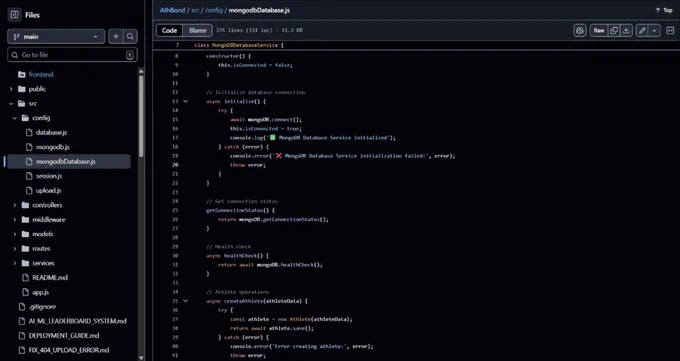
Task: Click the public folder icon
Action: 22,89
